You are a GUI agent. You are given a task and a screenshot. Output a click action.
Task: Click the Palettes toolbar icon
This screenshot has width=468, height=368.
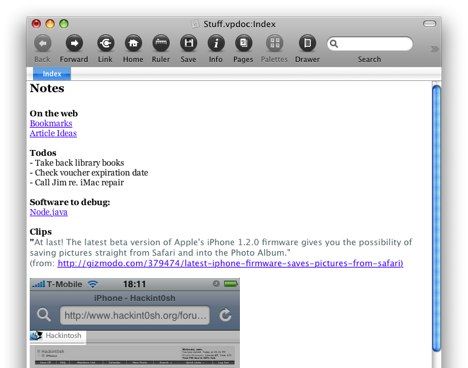(x=275, y=43)
